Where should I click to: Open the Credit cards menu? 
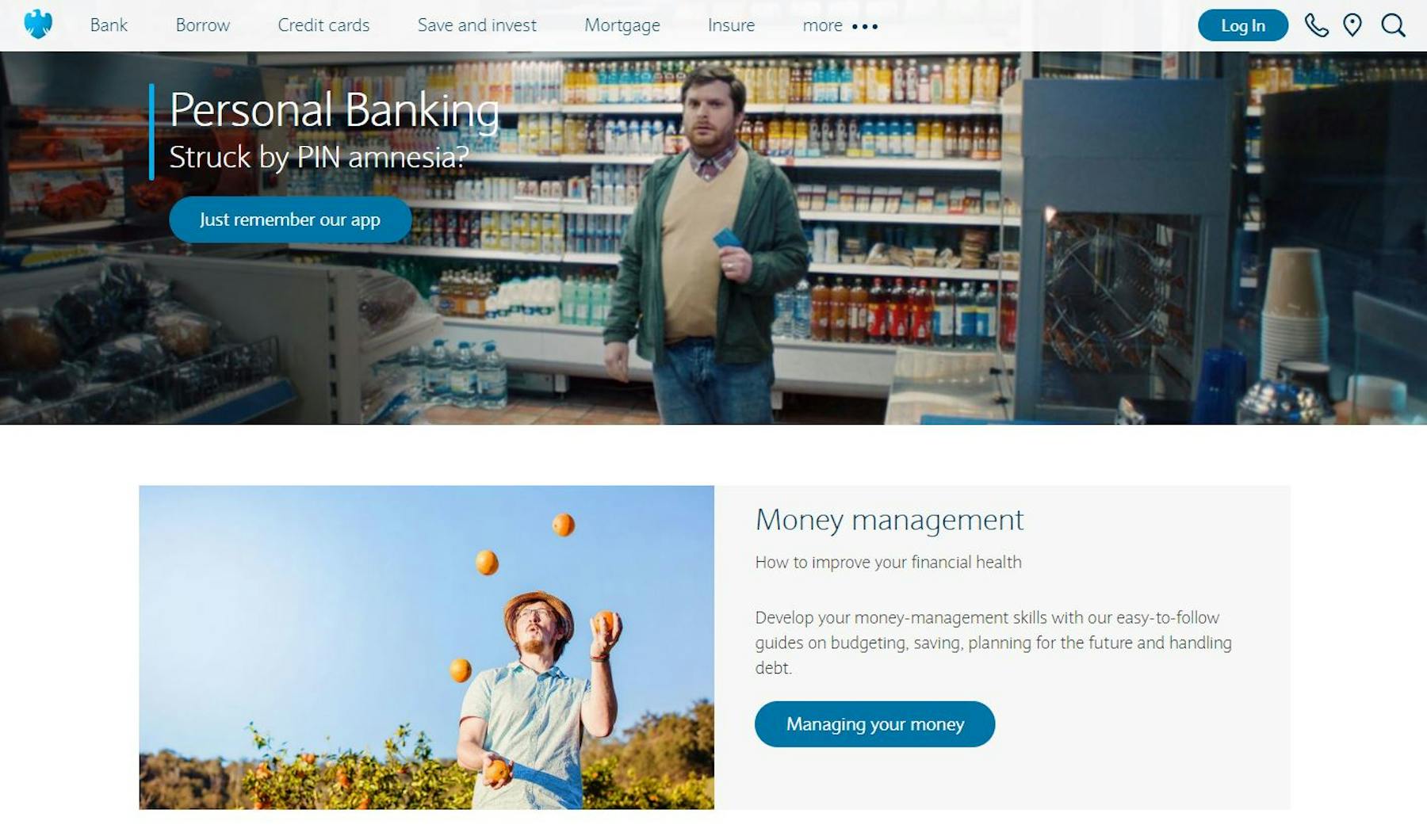coord(323,25)
